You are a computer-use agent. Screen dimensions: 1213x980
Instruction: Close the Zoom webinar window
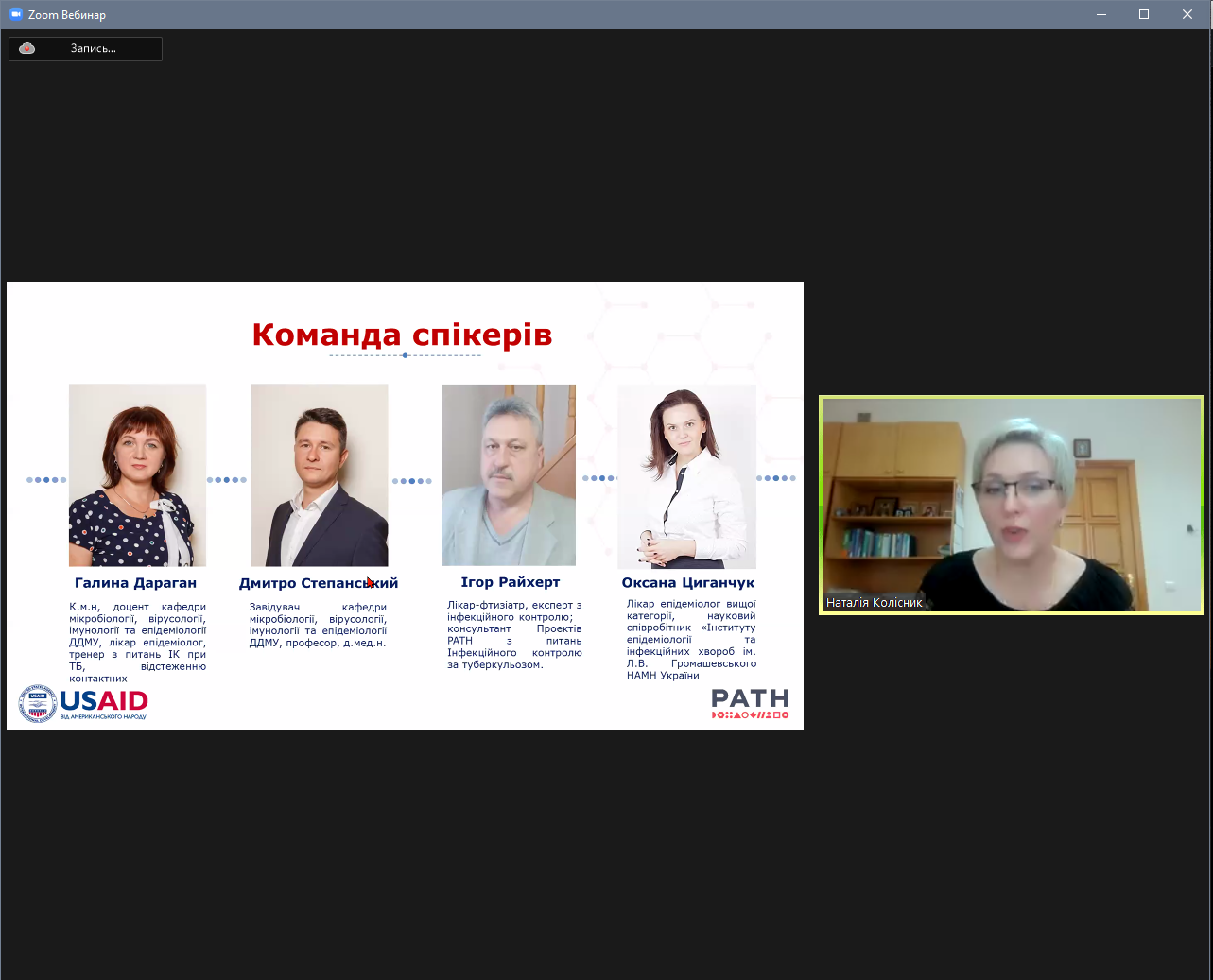pos(1187,14)
